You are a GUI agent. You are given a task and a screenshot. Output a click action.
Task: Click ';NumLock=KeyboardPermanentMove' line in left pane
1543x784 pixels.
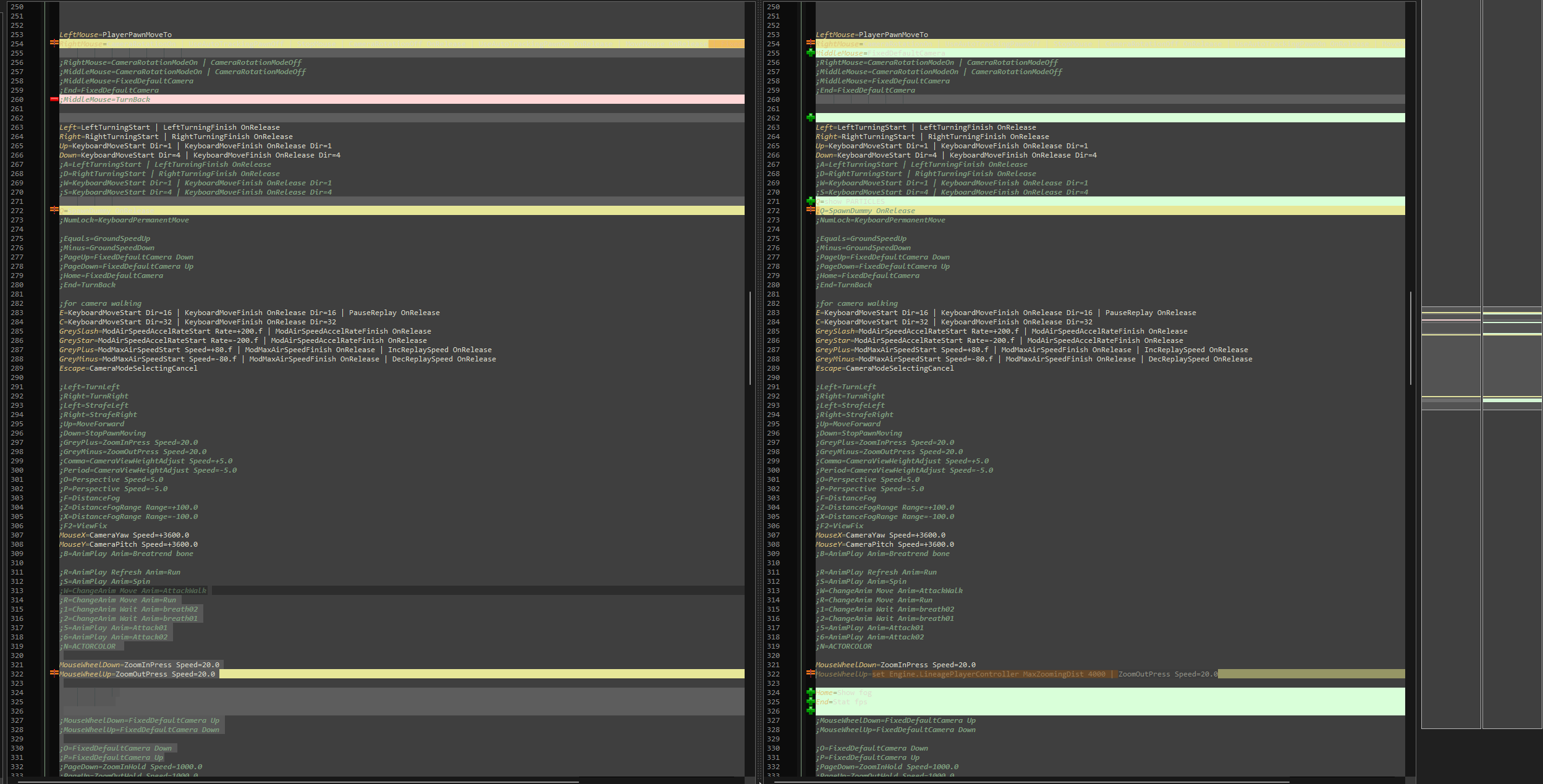point(124,220)
